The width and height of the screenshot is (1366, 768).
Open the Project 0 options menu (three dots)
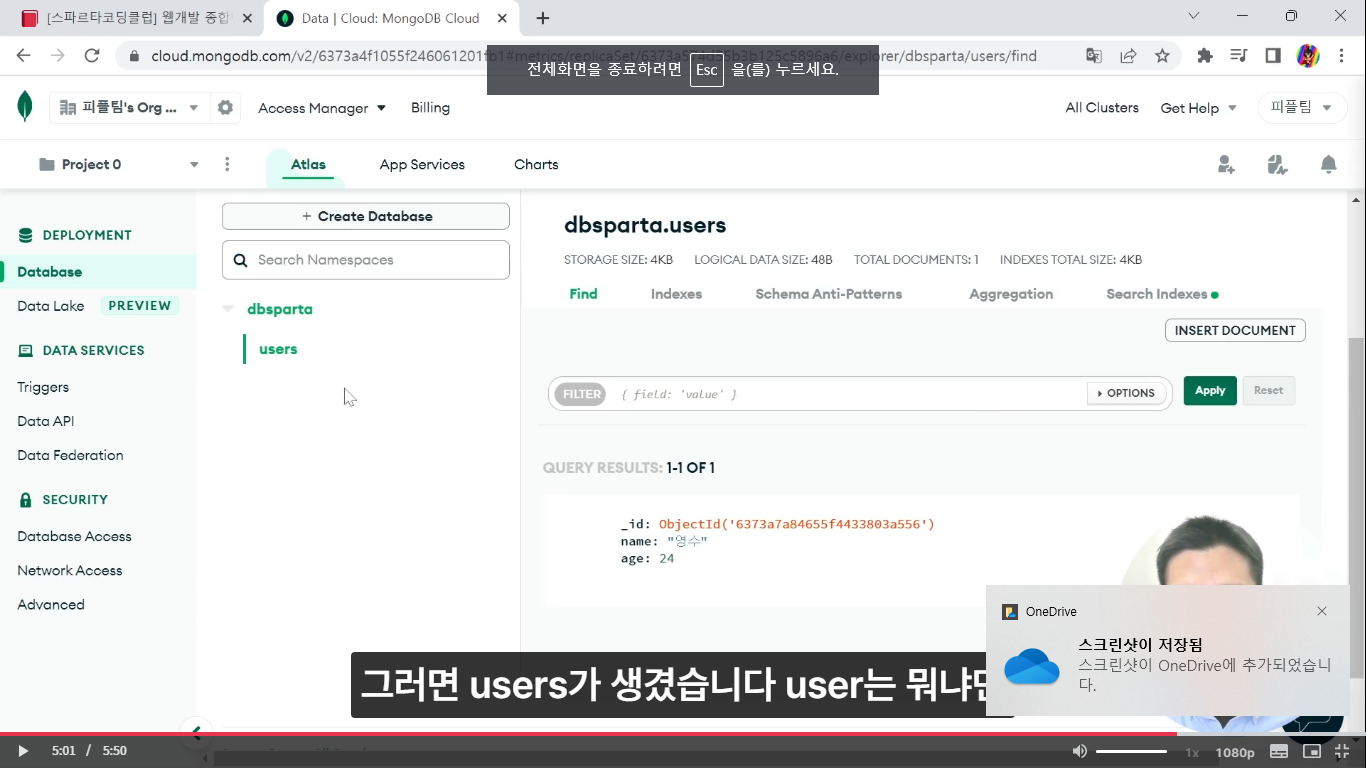(227, 164)
